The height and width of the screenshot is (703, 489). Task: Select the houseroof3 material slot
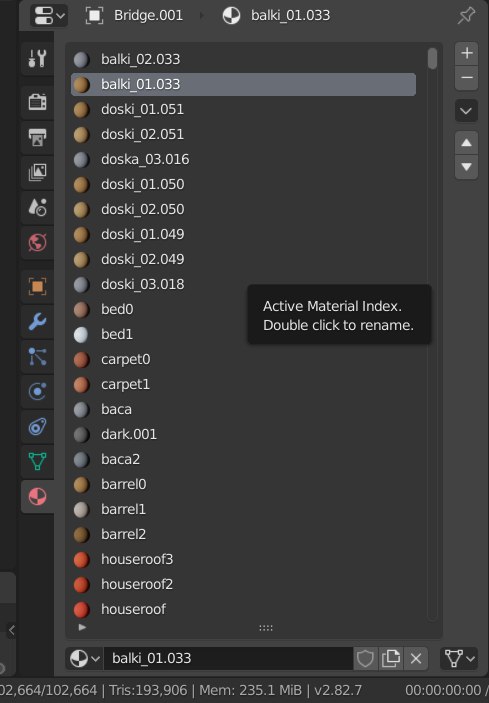click(x=243, y=559)
